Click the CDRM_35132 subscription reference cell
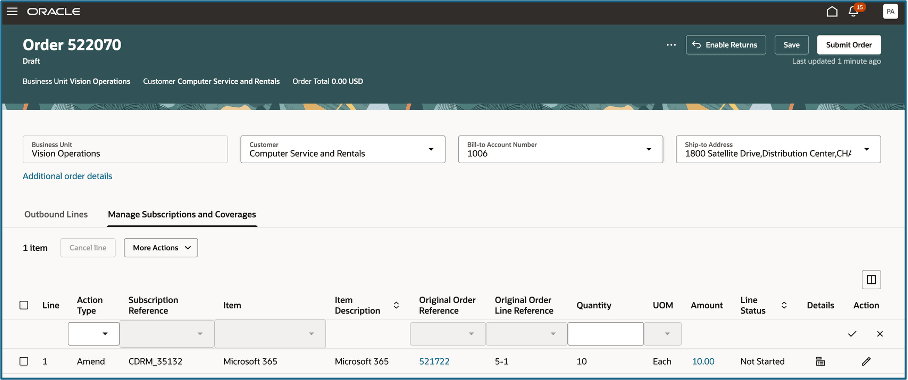This screenshot has width=908, height=380. 155,361
